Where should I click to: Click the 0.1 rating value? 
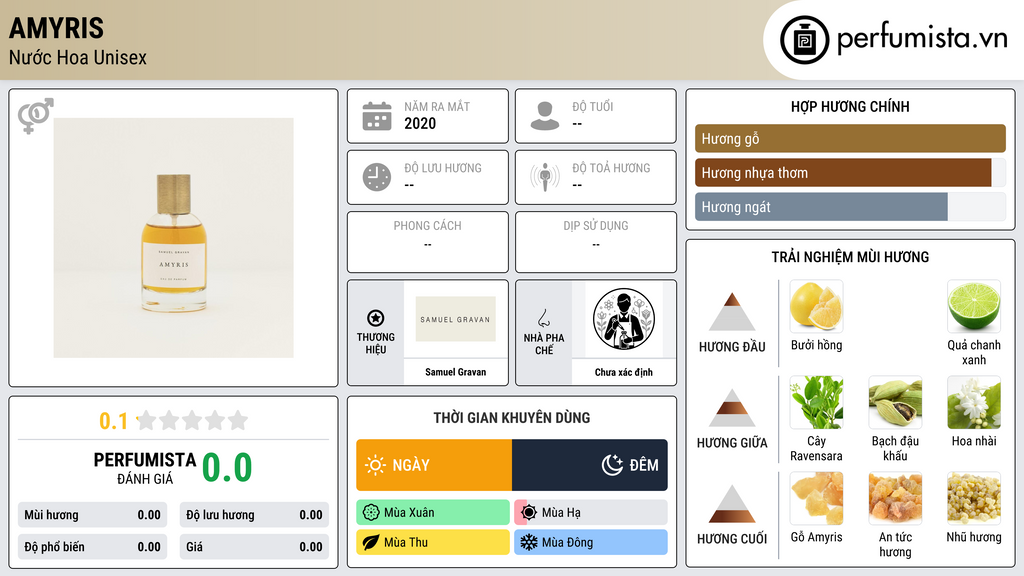(114, 421)
